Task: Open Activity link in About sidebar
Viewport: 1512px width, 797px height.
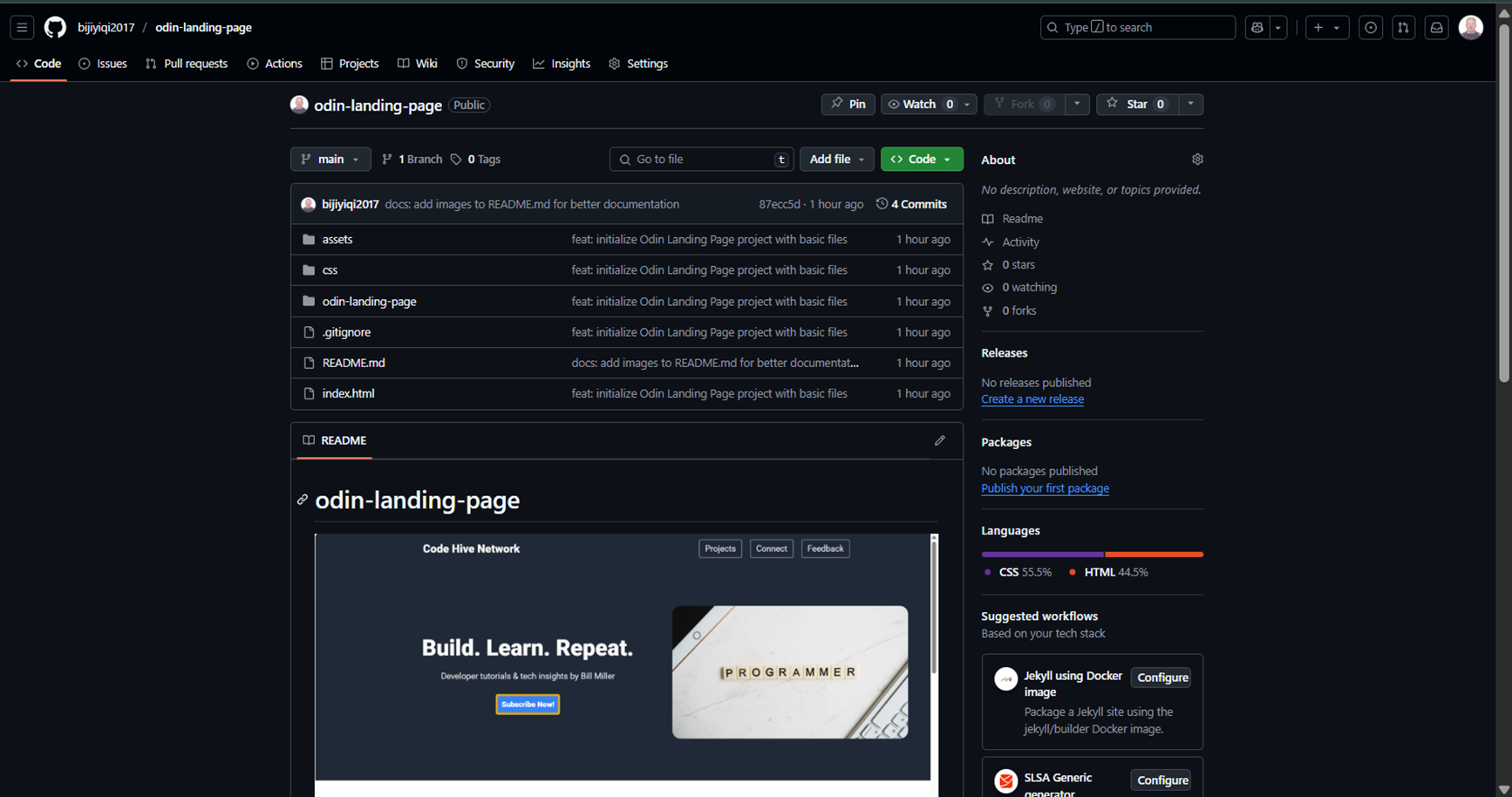Action: point(1010,242)
